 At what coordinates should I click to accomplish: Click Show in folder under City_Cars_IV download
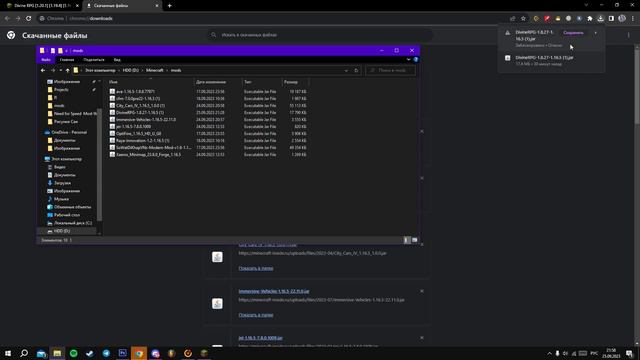[256, 268]
